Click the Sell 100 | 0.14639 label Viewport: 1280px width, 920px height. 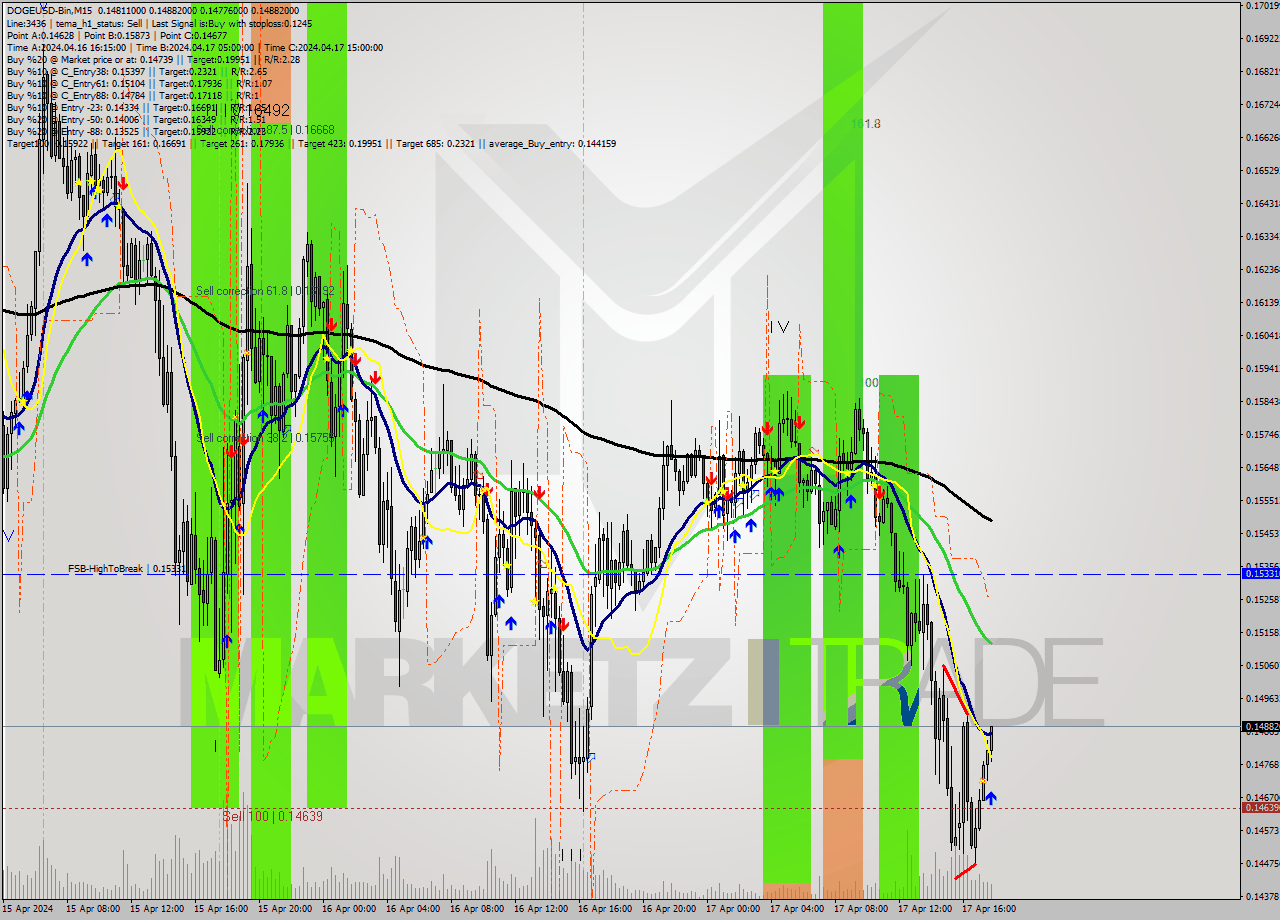tap(272, 816)
